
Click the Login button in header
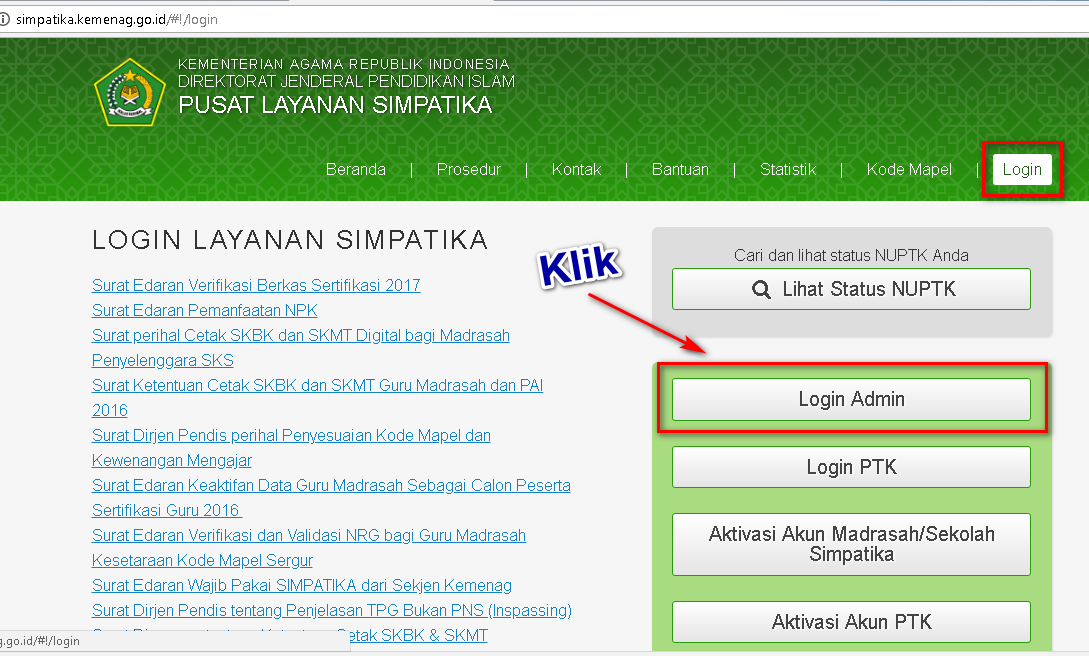[x=1022, y=169]
